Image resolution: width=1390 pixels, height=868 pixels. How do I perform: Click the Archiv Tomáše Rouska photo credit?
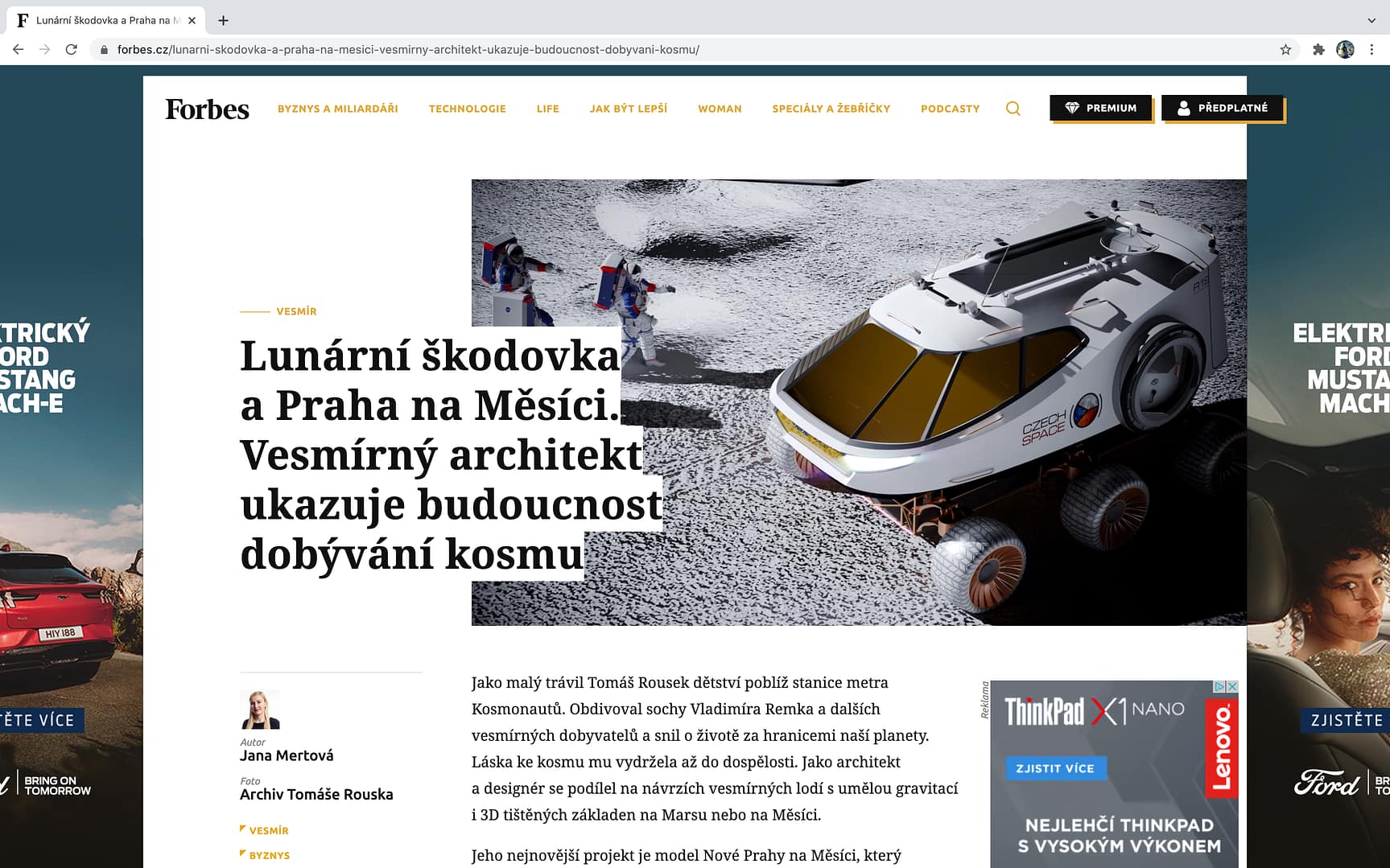pos(316,794)
